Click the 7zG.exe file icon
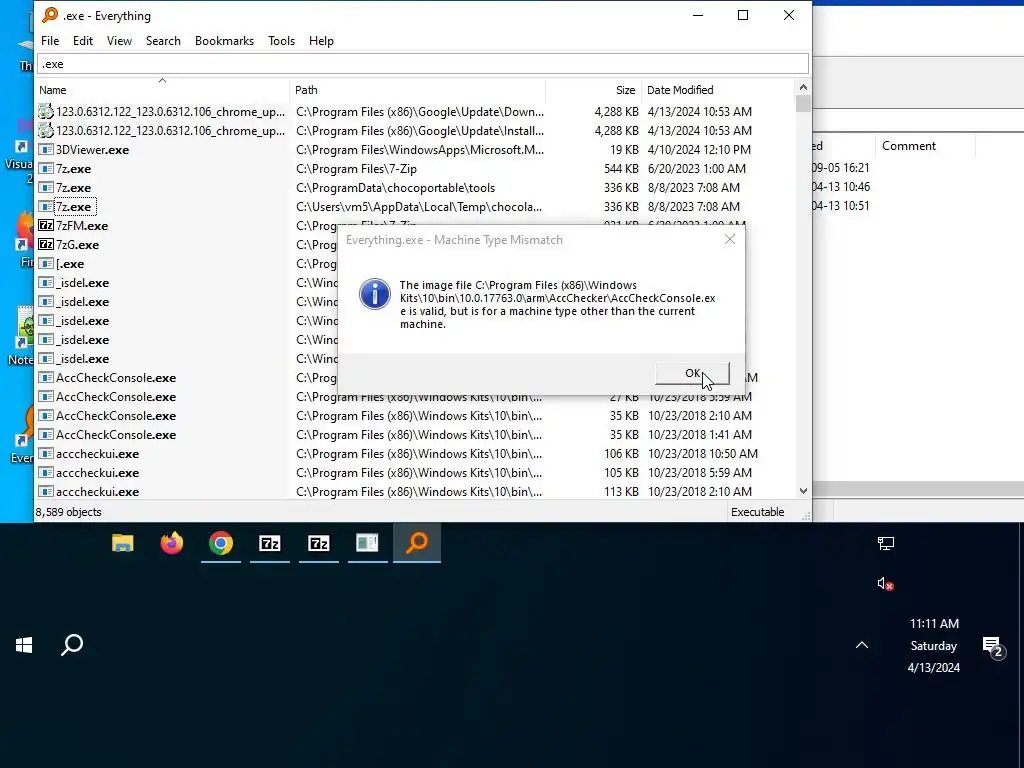The width and height of the screenshot is (1024, 768). [x=46, y=244]
